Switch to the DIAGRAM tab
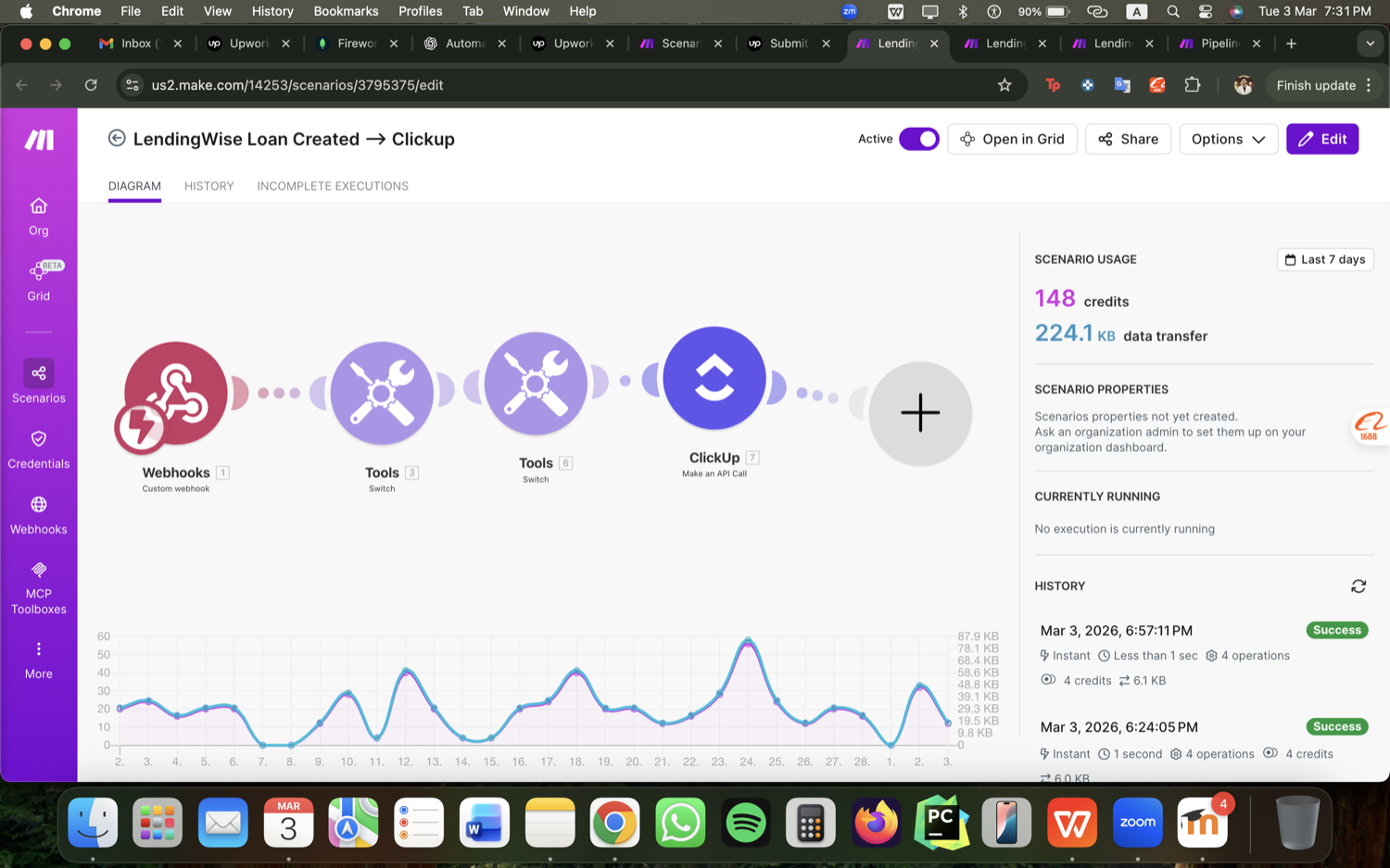Screen dimensions: 1390x868 point(134,186)
